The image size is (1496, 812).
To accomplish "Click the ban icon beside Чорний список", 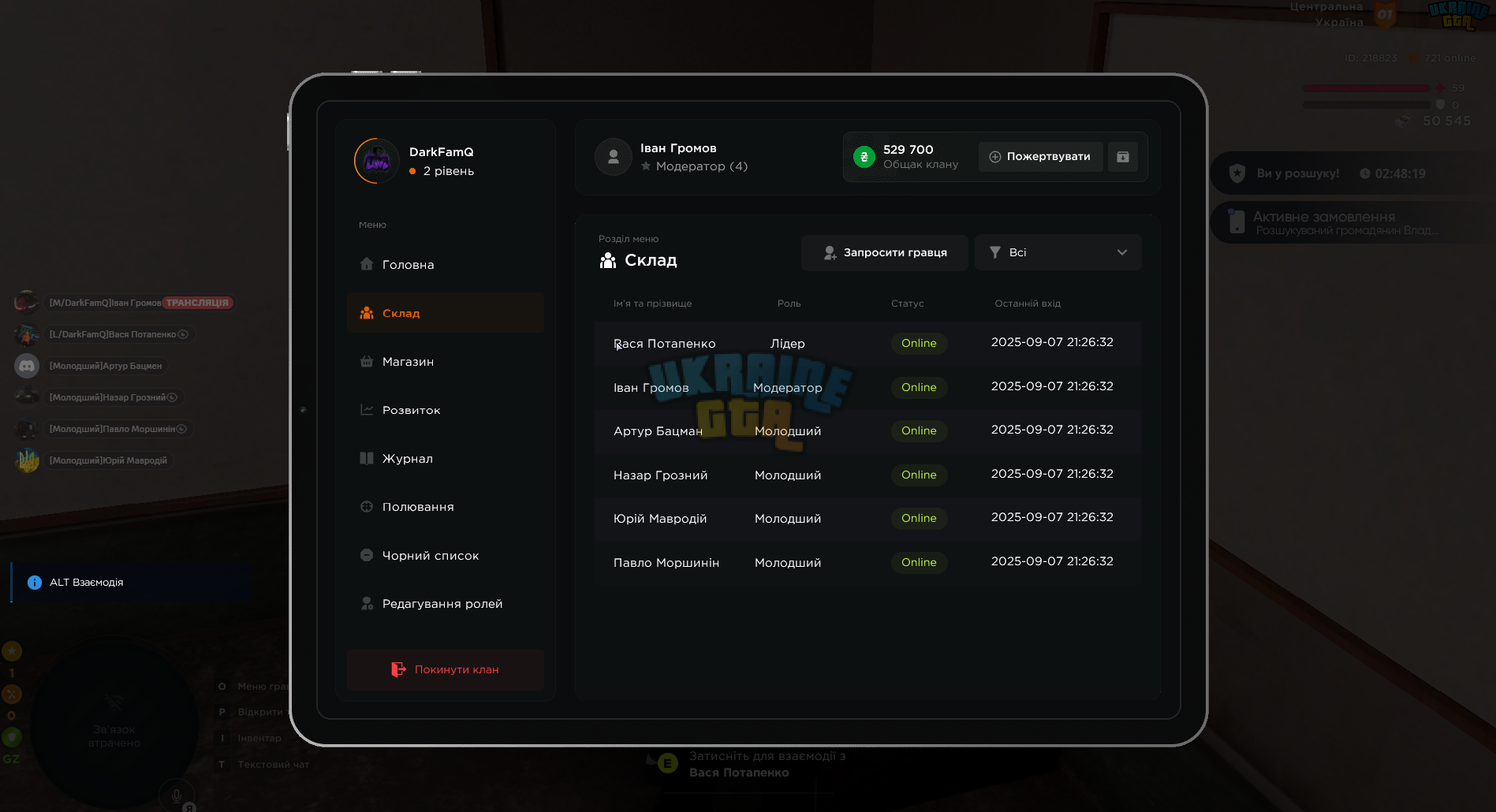I will click(x=367, y=555).
